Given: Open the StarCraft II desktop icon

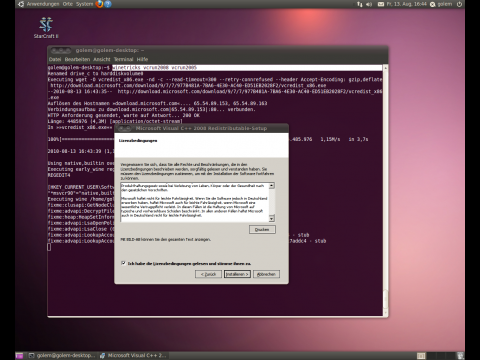Looking at the screenshot, I should [46, 28].
